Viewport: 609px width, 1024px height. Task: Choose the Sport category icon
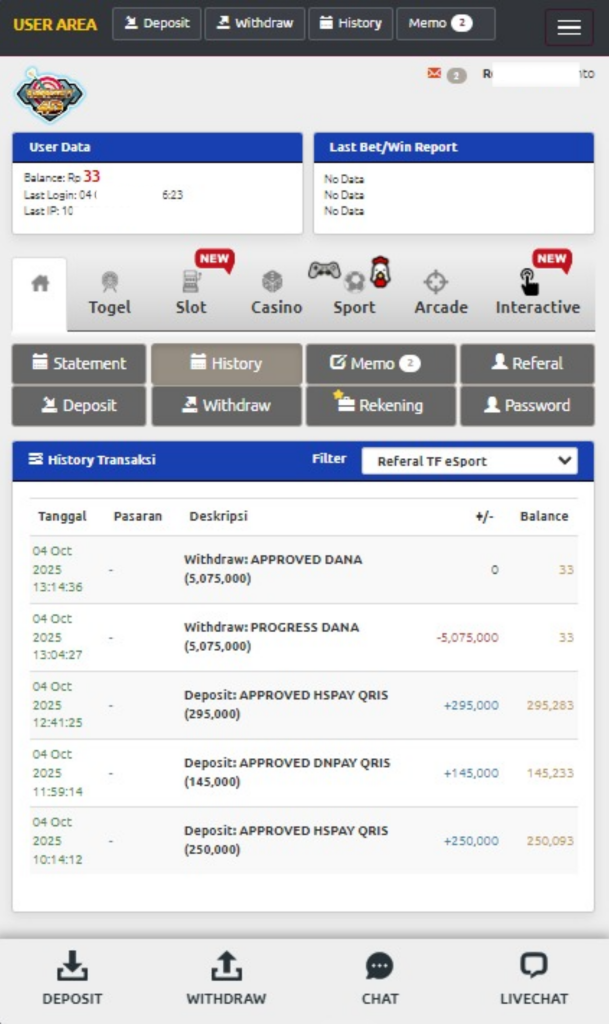354,291
